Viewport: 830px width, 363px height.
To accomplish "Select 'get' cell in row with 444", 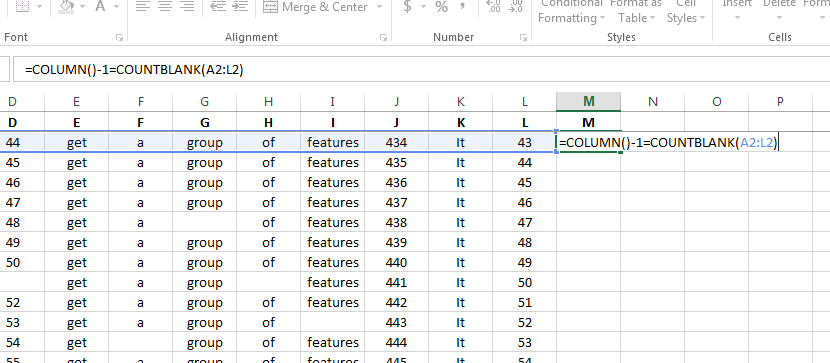I will (x=76, y=342).
